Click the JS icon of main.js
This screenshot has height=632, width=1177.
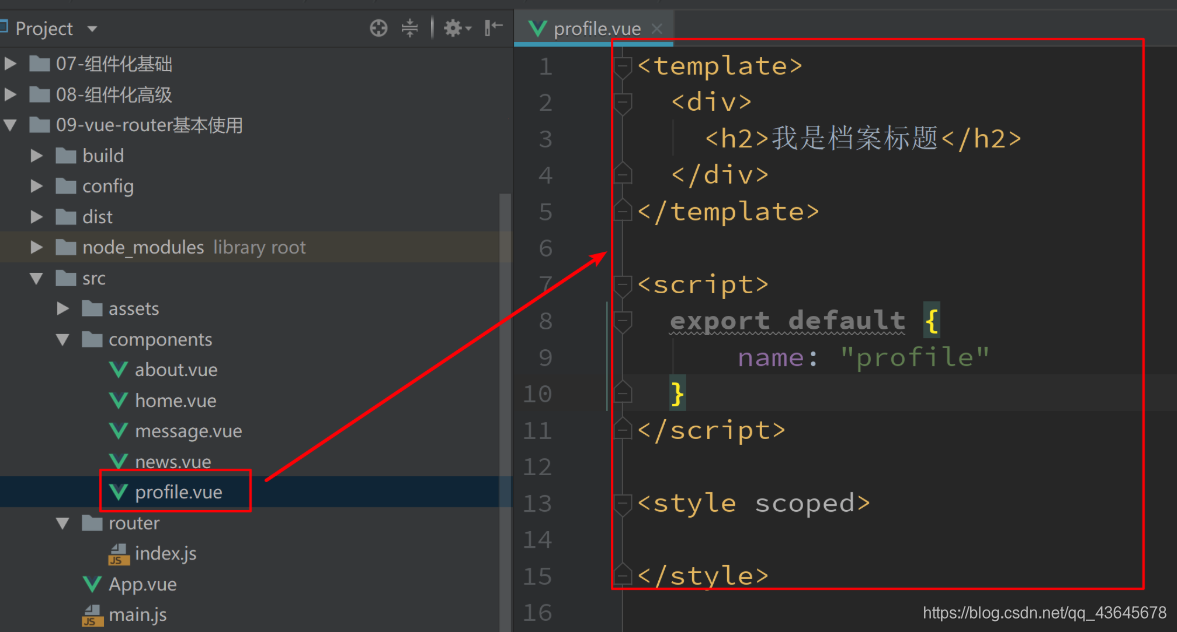92,616
